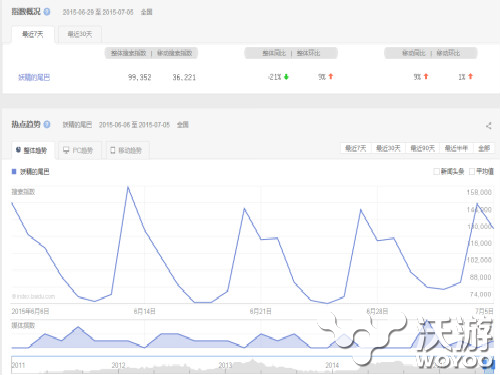This screenshot has height=375, width=500.
Task: Set chart range to 最近半年
Action: pos(456,148)
